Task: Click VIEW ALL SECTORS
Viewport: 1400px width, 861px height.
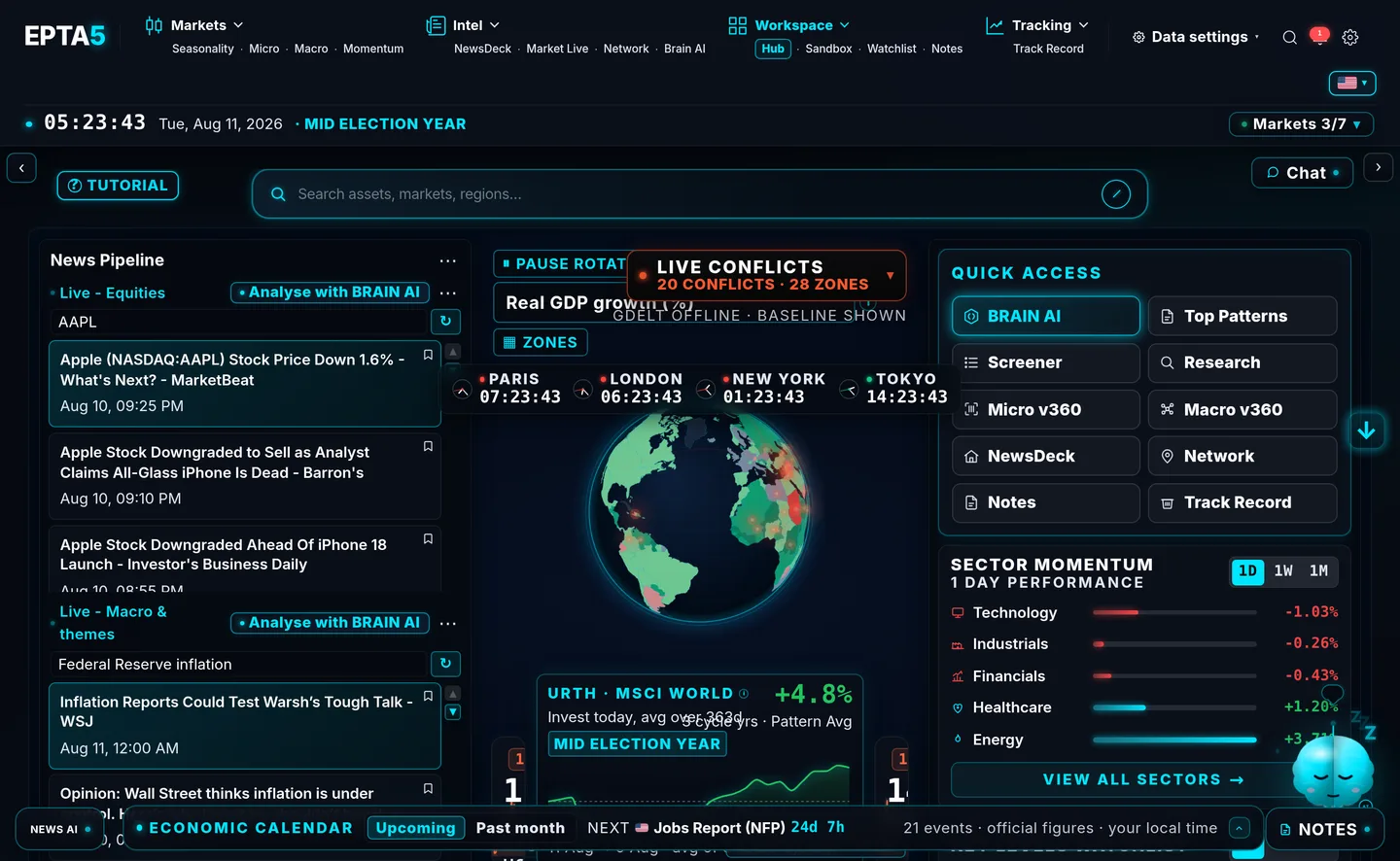Action: pos(1143,779)
